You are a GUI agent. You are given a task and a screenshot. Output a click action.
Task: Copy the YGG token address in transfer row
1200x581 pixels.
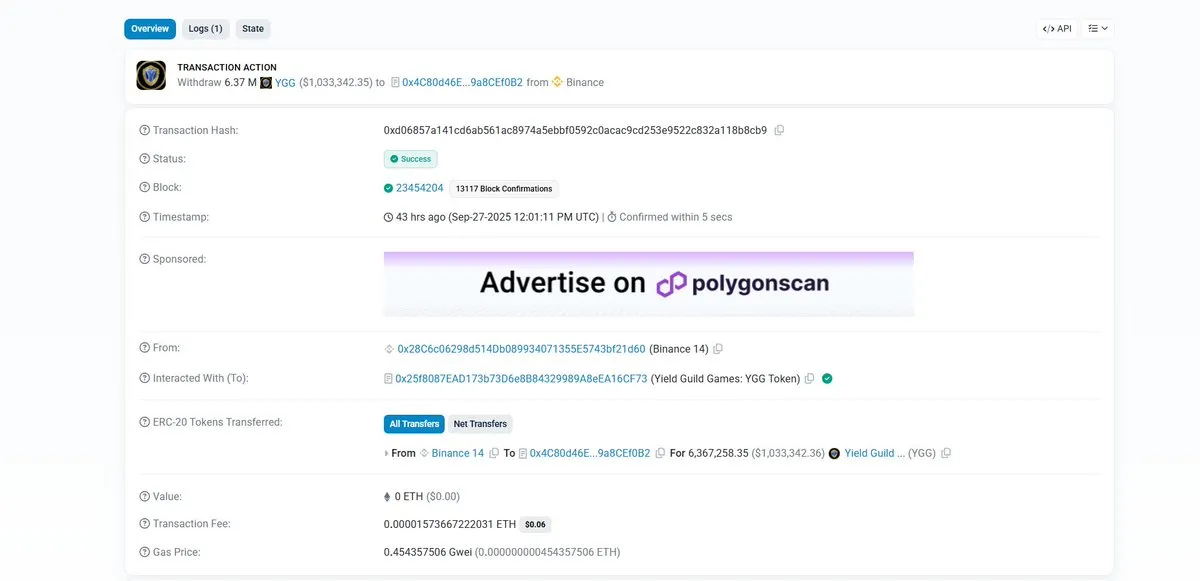tap(946, 453)
